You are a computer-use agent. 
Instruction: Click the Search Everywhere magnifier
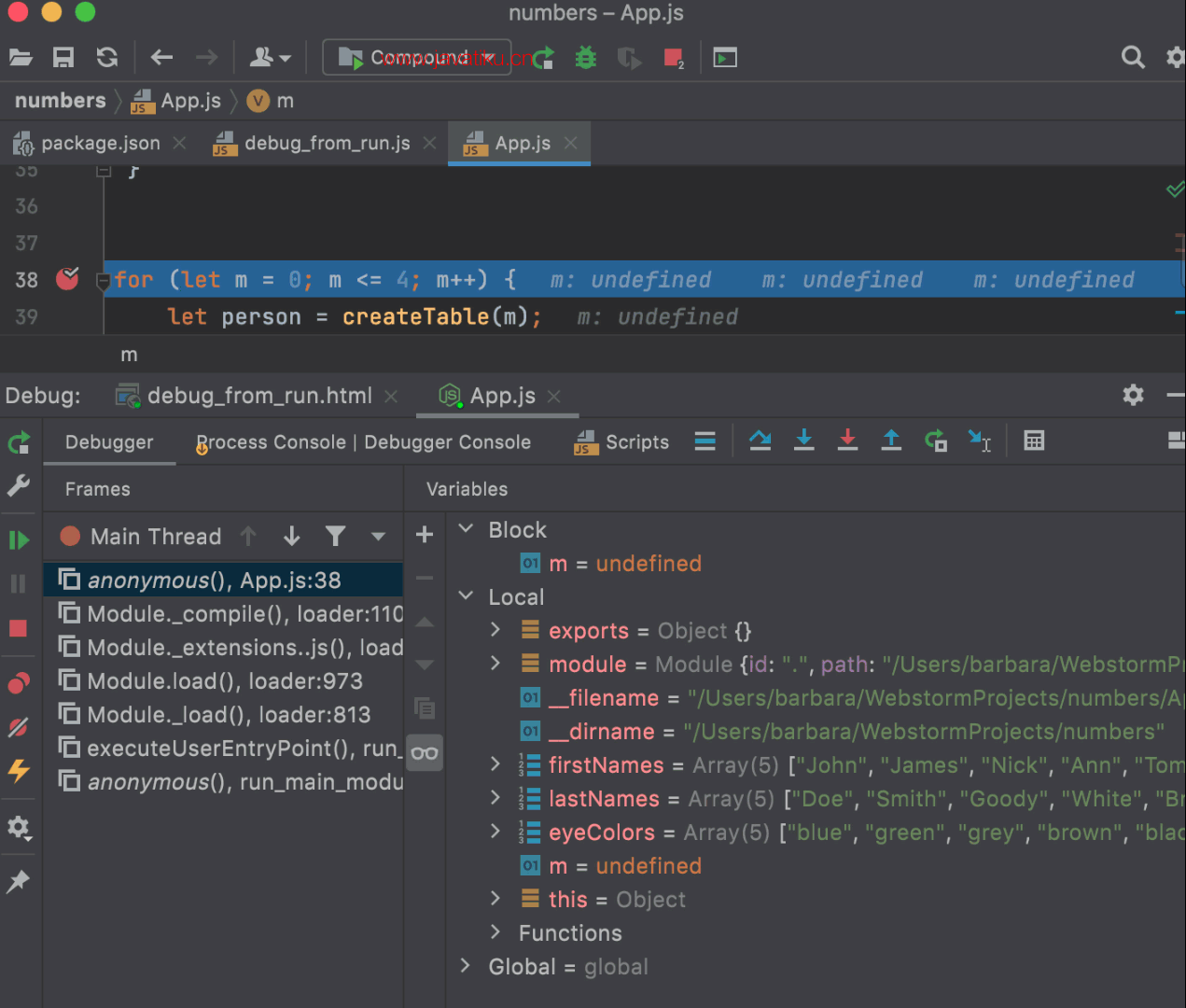(x=1133, y=58)
